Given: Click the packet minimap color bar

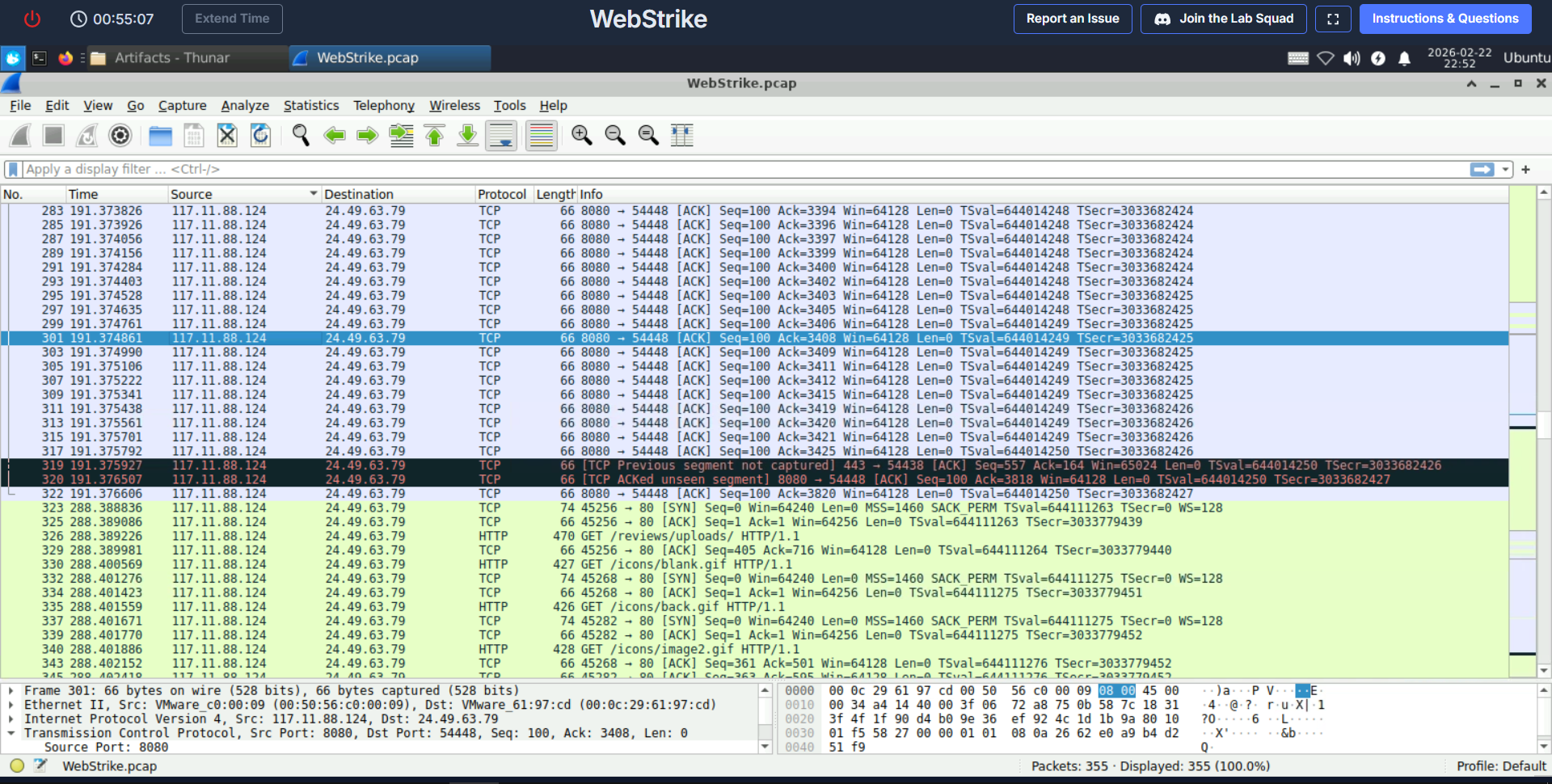Looking at the screenshot, I should coord(1522,431).
